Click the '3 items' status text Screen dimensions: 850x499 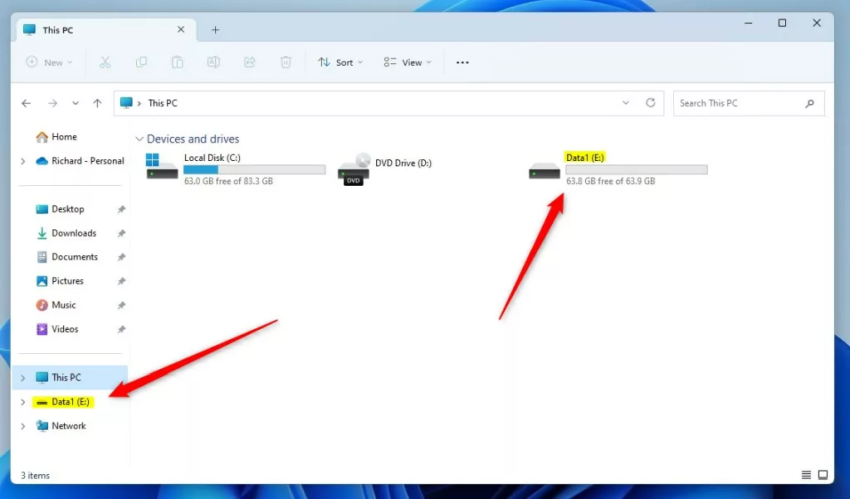click(35, 476)
